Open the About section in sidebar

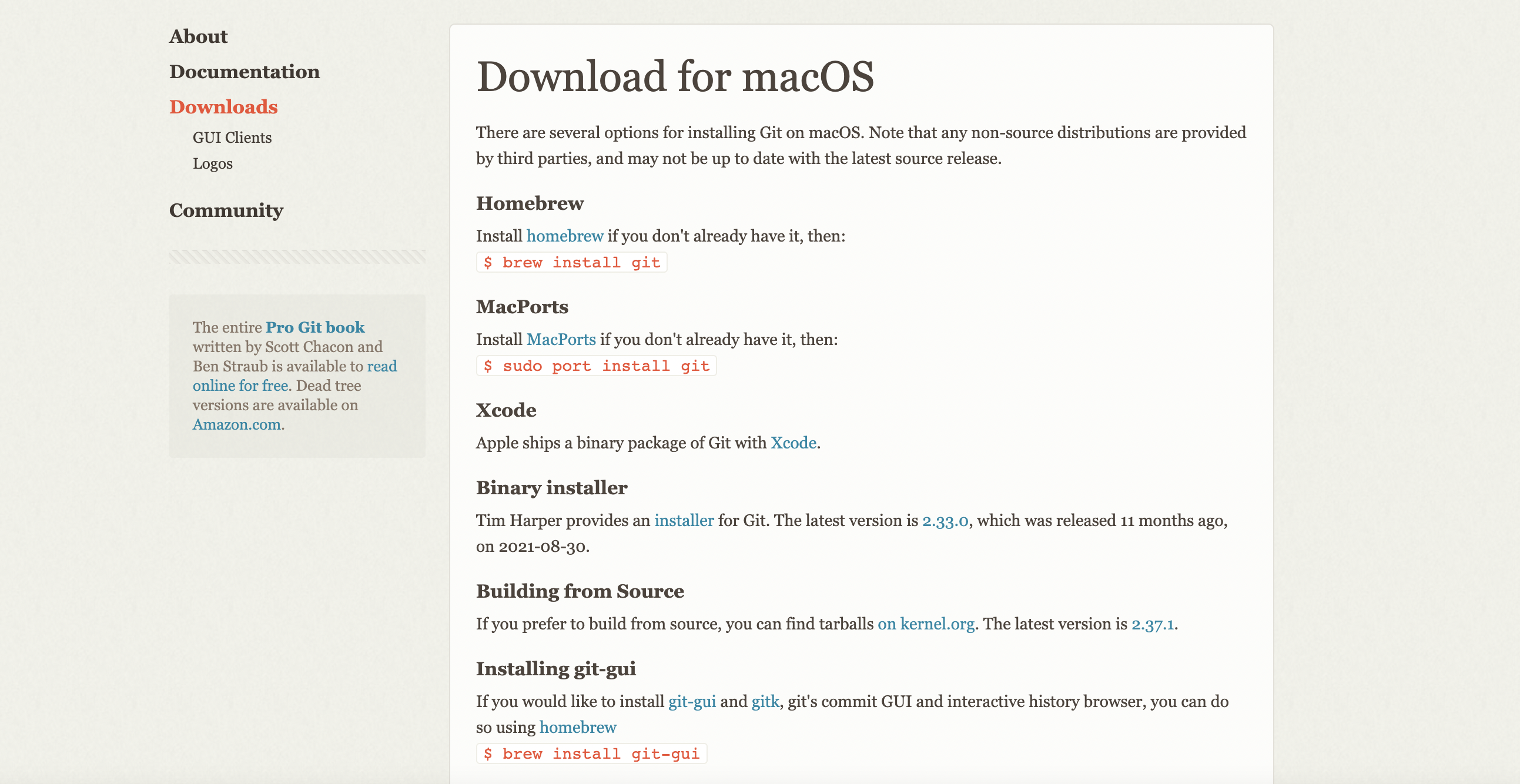tap(198, 36)
